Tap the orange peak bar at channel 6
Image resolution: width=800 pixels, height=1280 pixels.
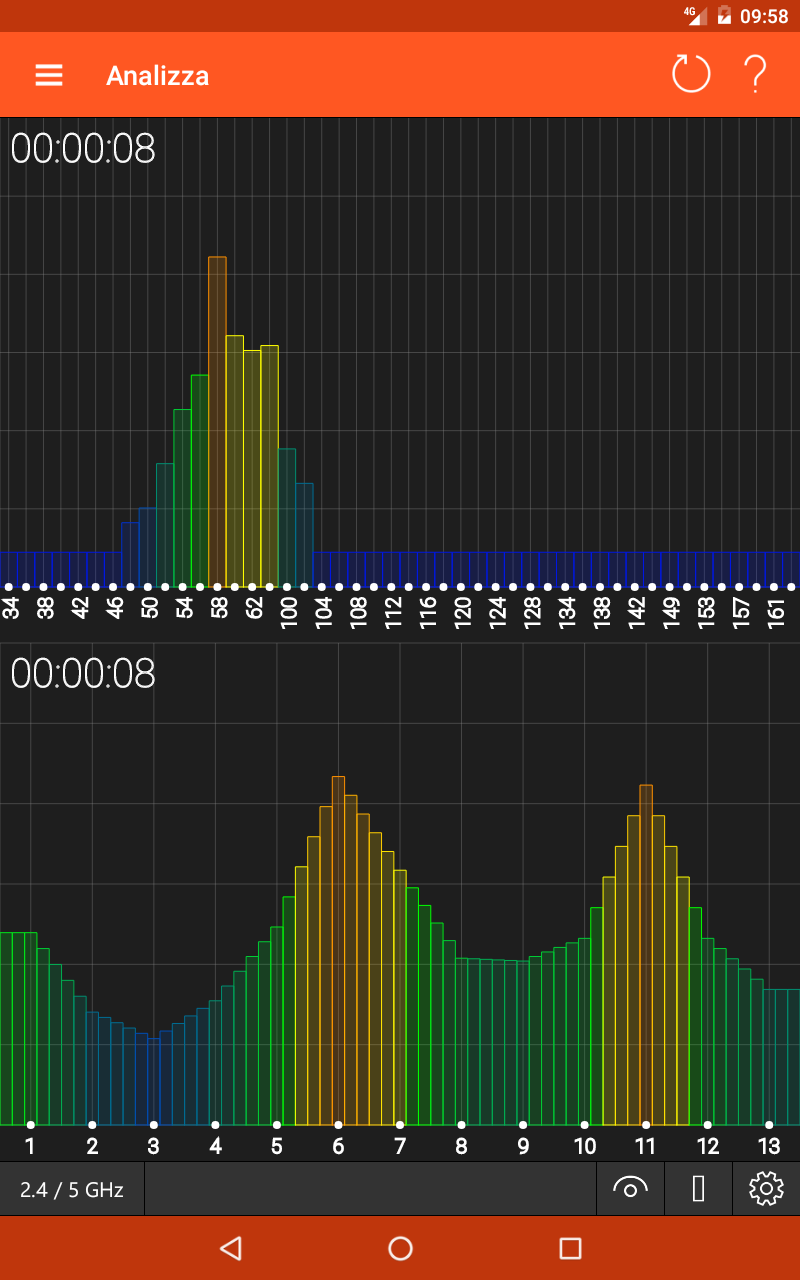(x=338, y=950)
